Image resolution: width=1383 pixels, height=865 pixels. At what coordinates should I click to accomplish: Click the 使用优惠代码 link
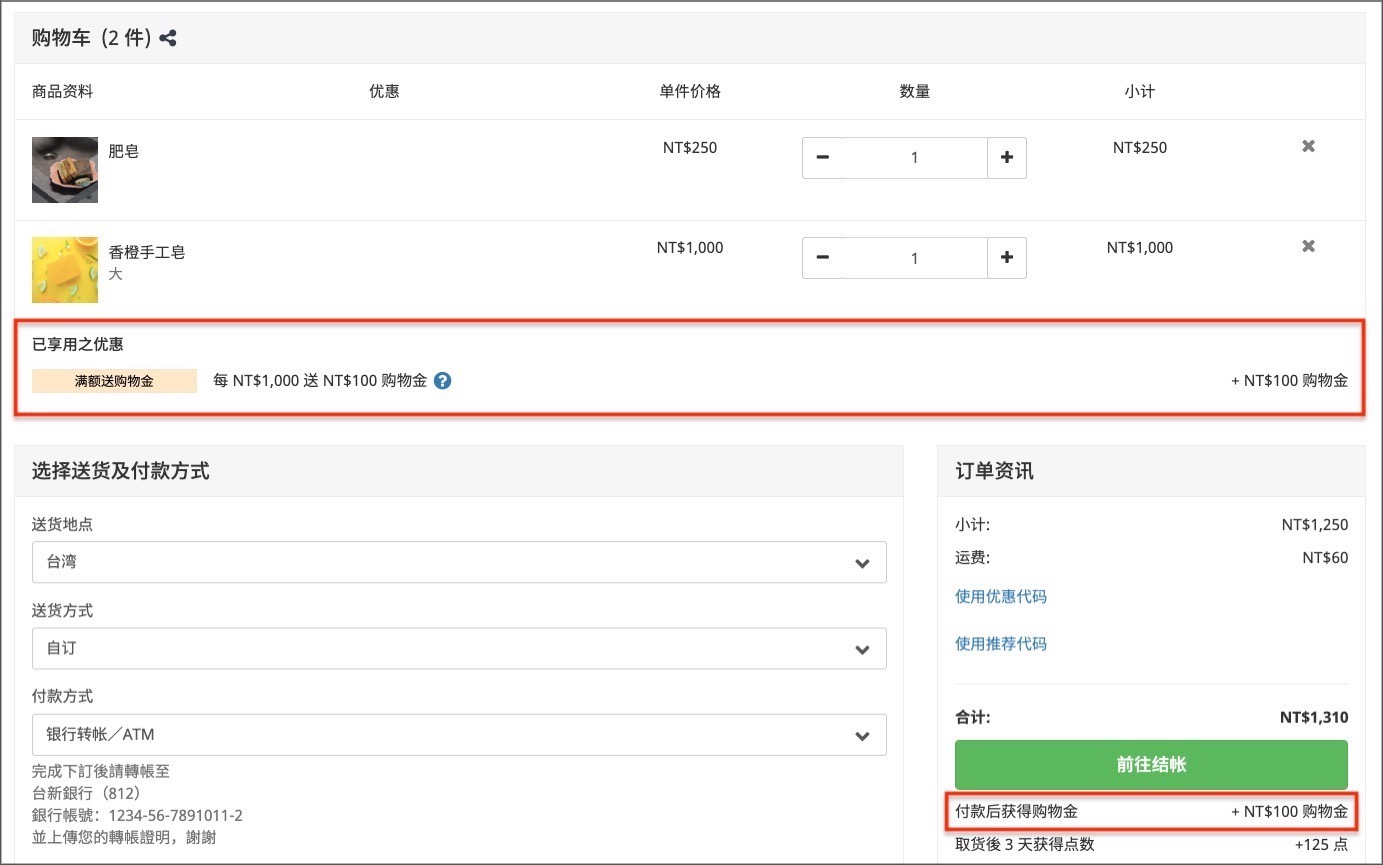pyautogui.click(x=1001, y=596)
